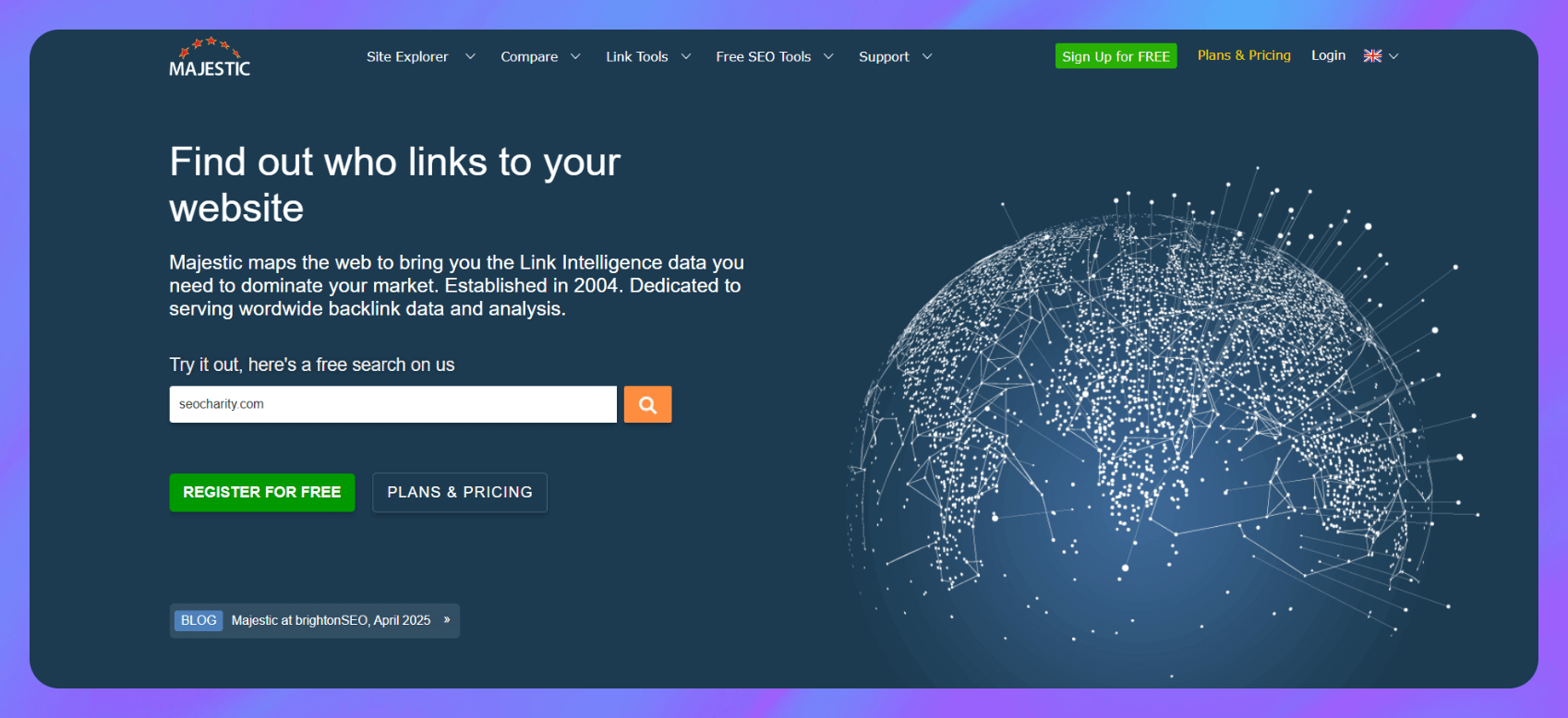Click the 'Find out who links to your website' heading
Image resolution: width=1568 pixels, height=718 pixels.
[395, 185]
